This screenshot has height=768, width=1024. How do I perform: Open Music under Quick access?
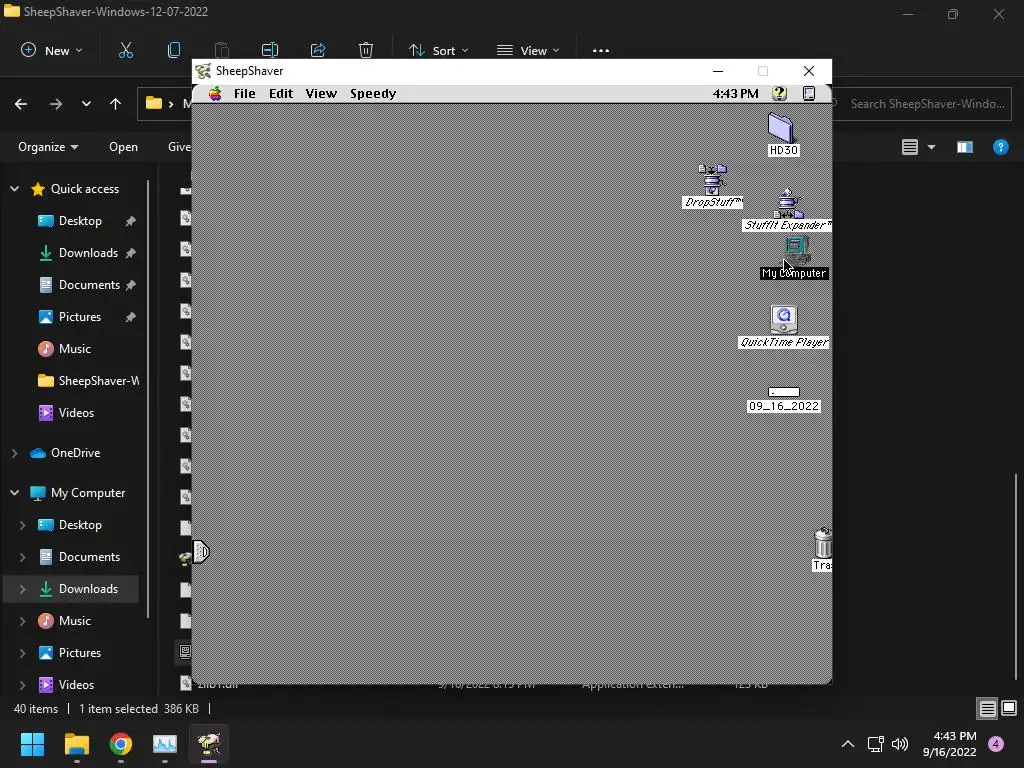click(74, 349)
